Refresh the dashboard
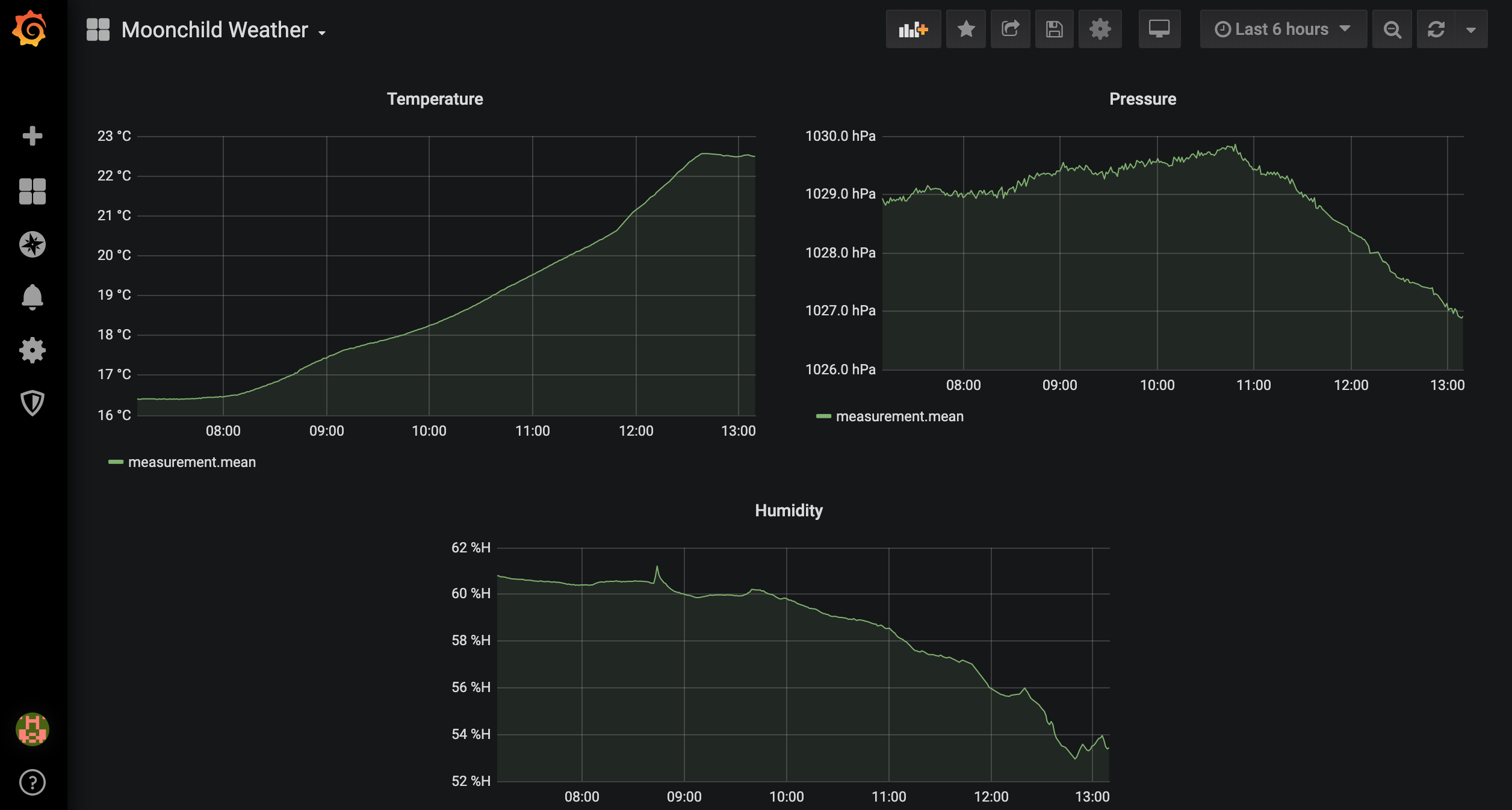 click(1436, 29)
